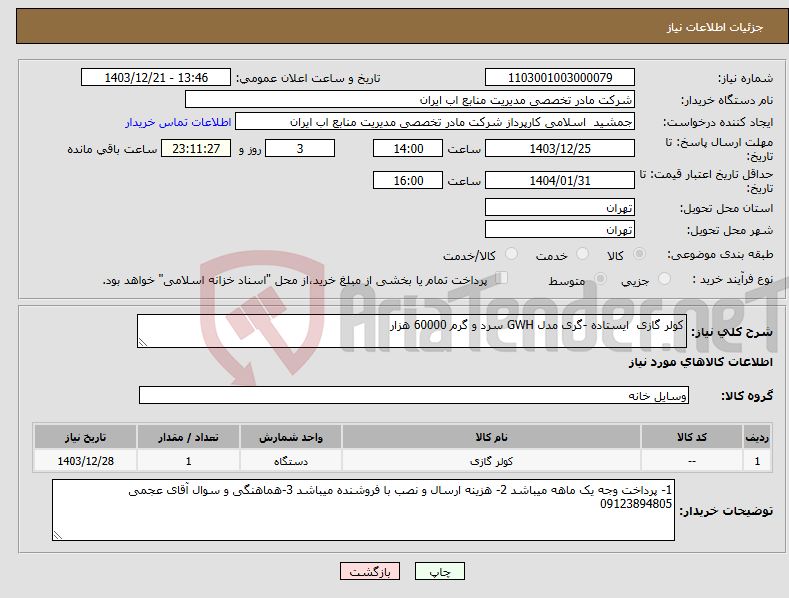Click the price validity date 1404/01/31
This screenshot has width=789, height=598.
point(560,180)
